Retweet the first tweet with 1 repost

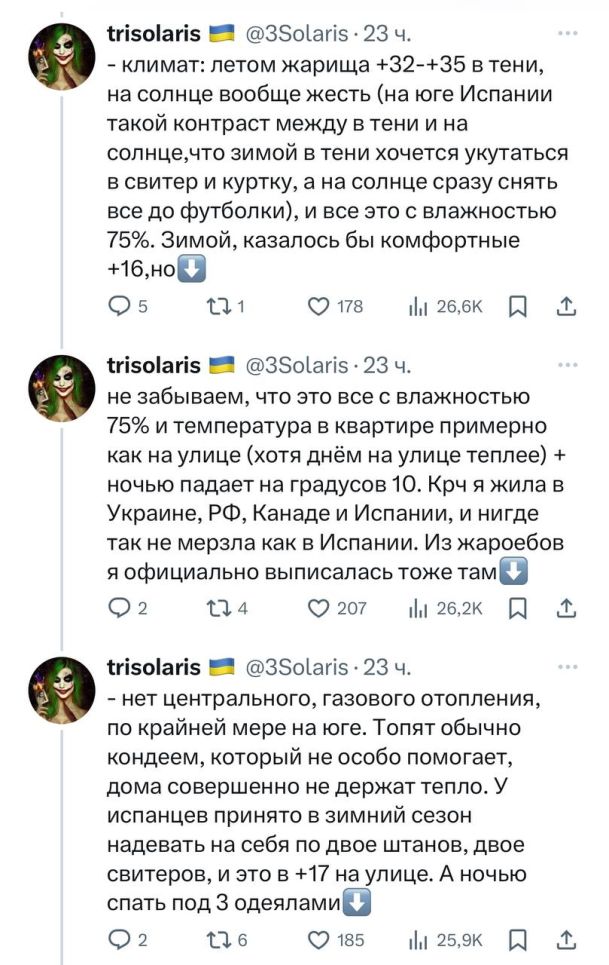coord(219,306)
